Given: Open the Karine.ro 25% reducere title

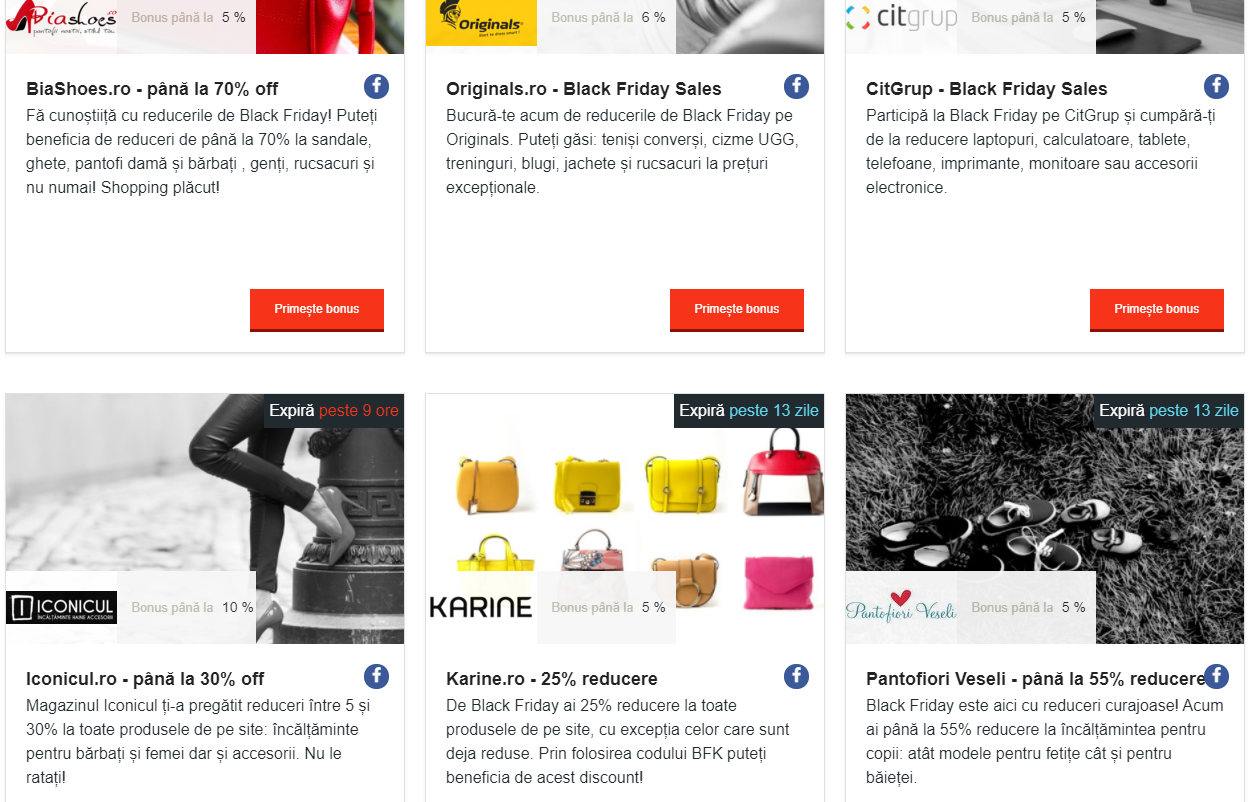Looking at the screenshot, I should tap(552, 680).
